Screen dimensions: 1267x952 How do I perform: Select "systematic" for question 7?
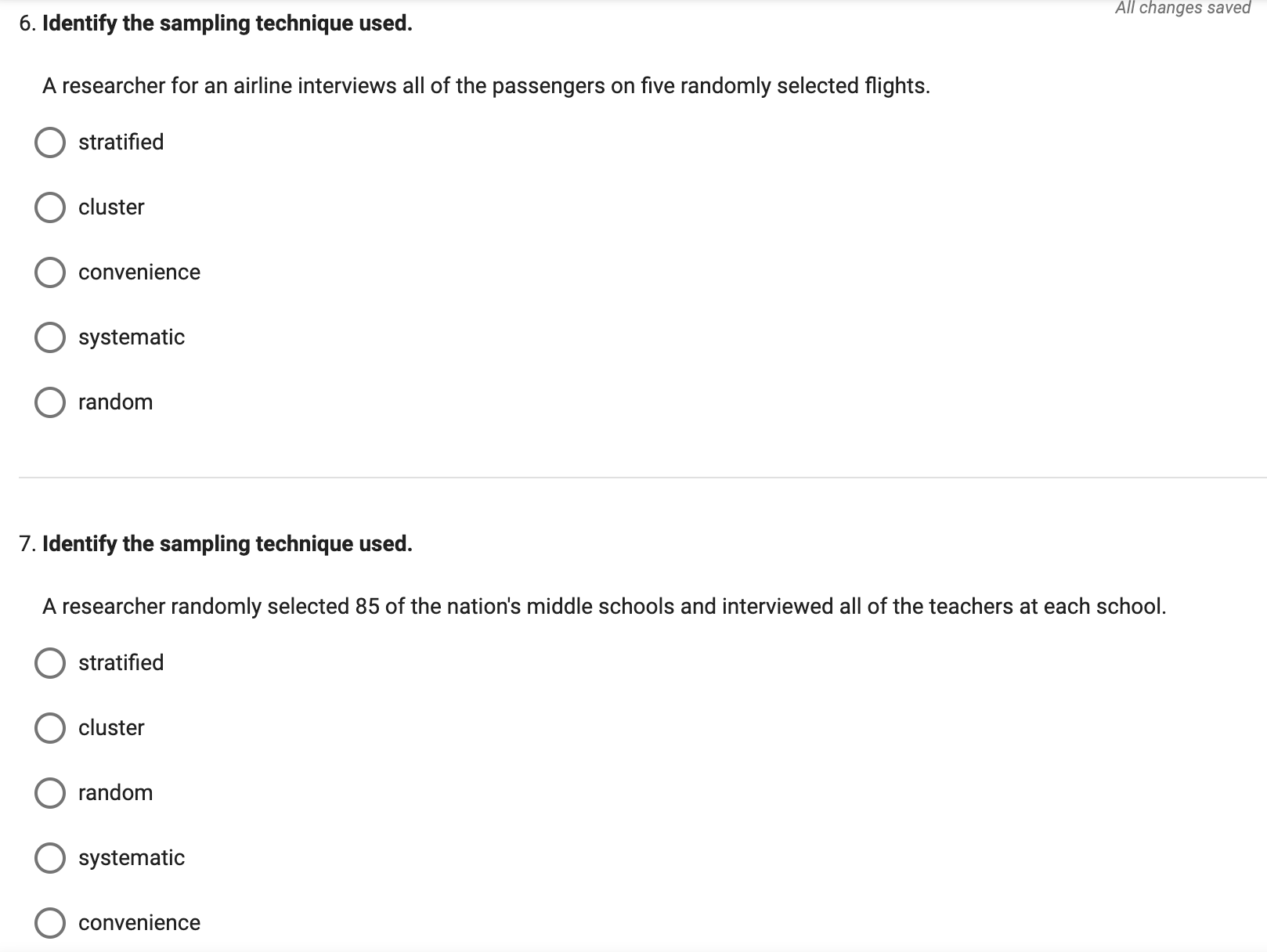(x=51, y=858)
